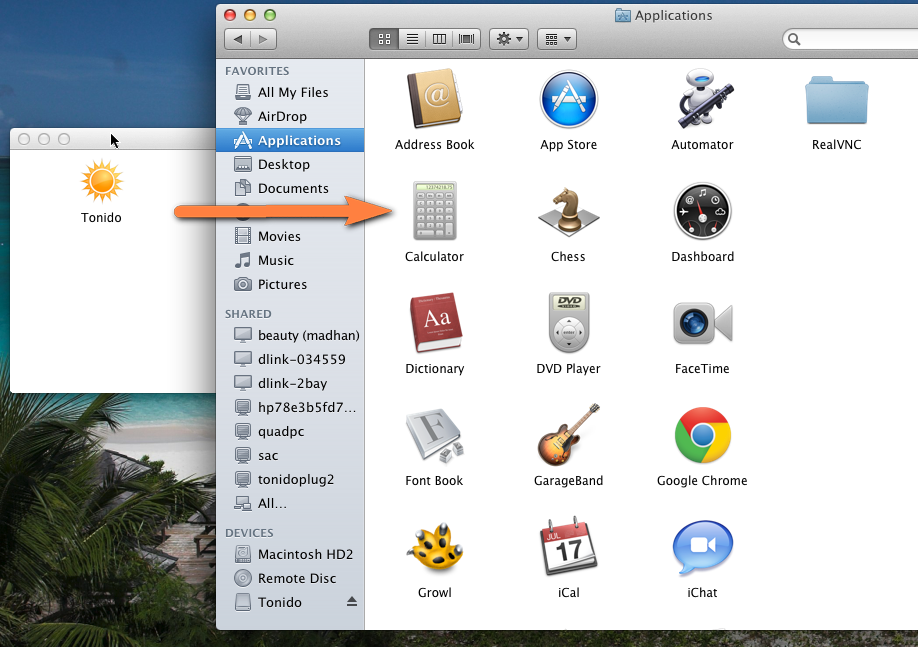Switch to Cover Flow view

(x=467, y=39)
